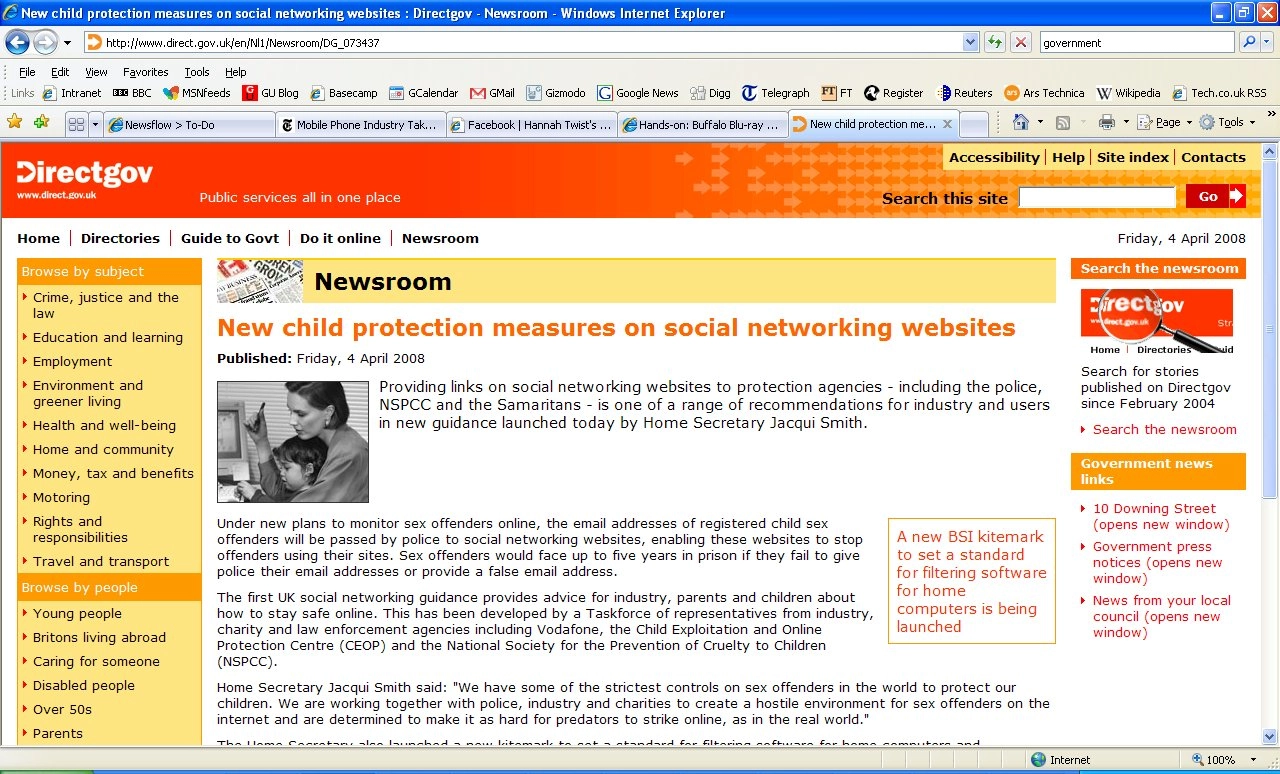Expand the Quick Tabs tab list arrow
1280x774 pixels.
[x=96, y=124]
